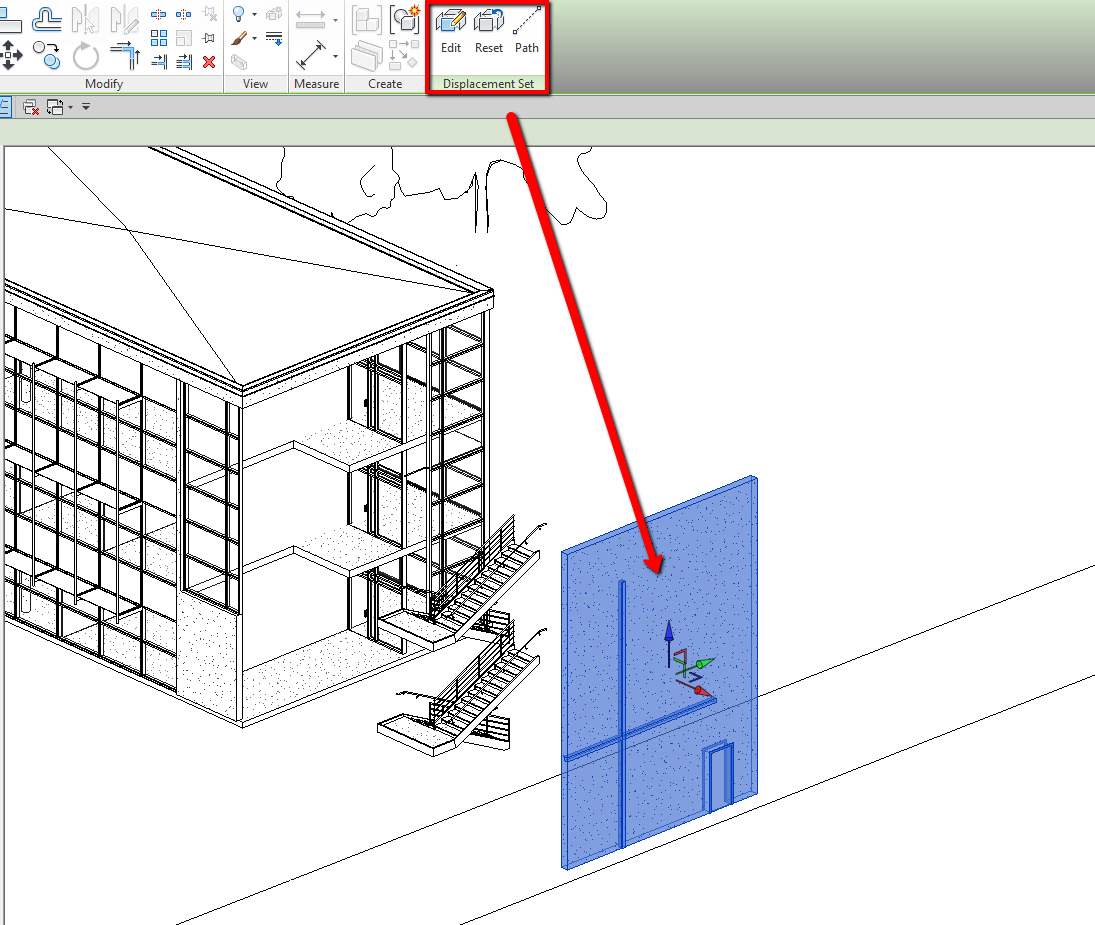
Task: Activate the Rotate tool
Action: pos(84,57)
